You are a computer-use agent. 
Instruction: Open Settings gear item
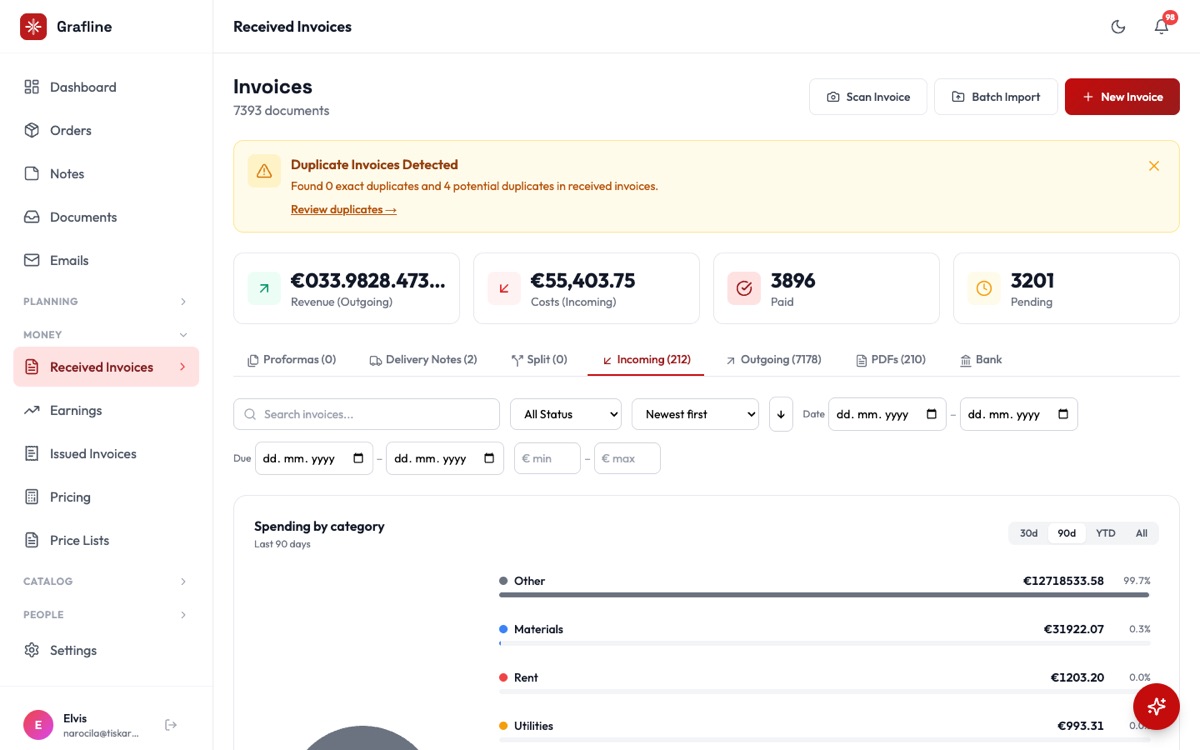coord(106,650)
